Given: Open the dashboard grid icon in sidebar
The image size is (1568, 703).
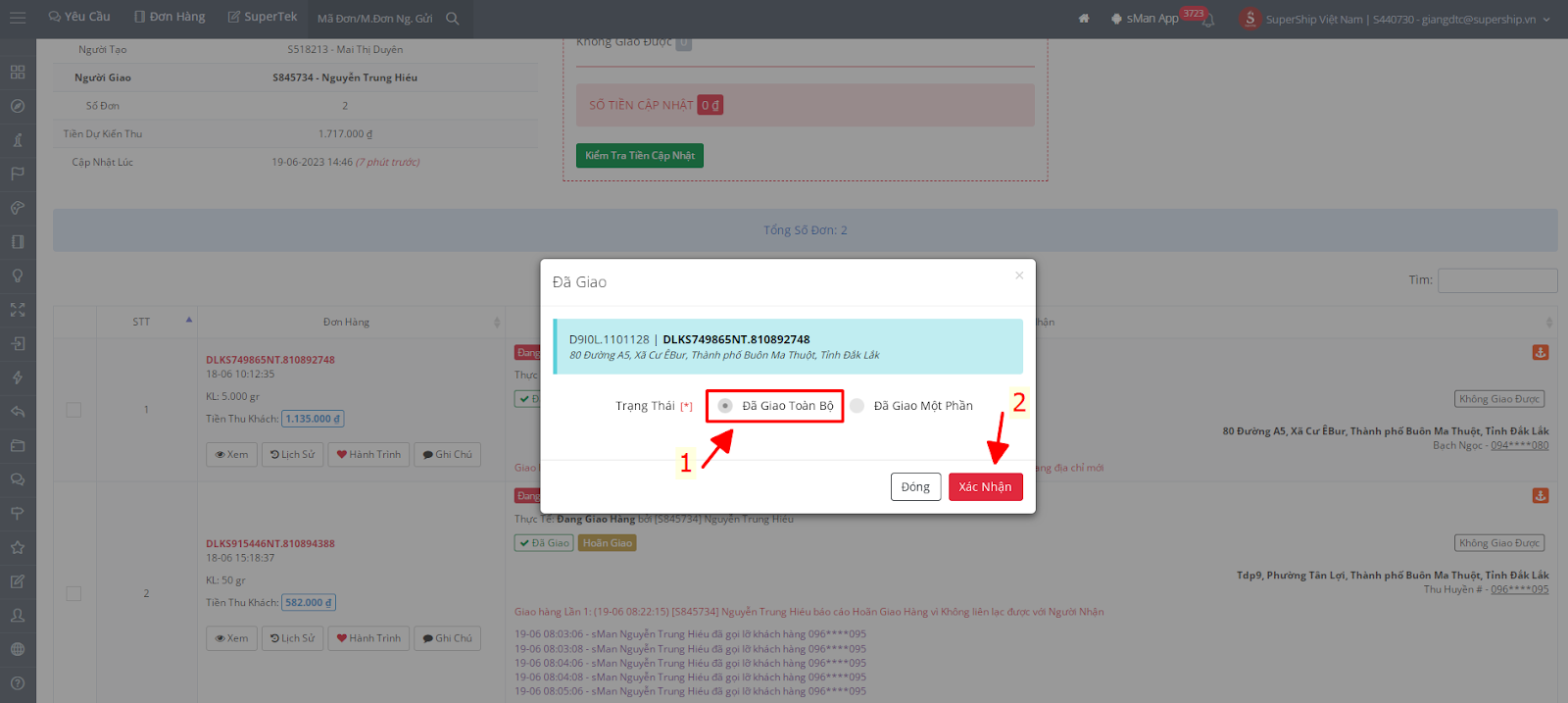Looking at the screenshot, I should pos(18,72).
